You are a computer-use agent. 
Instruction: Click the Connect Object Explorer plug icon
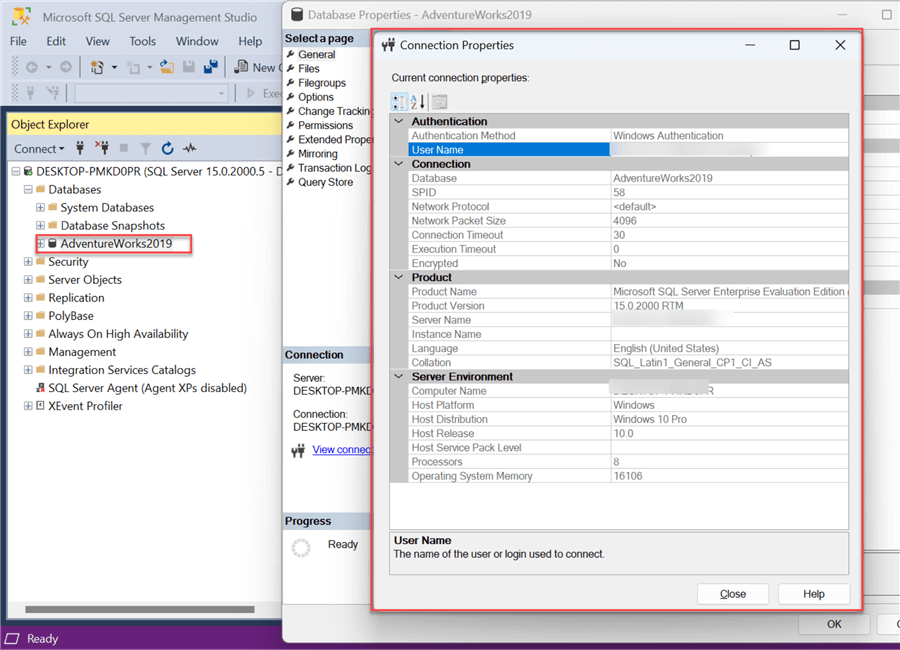(80, 149)
